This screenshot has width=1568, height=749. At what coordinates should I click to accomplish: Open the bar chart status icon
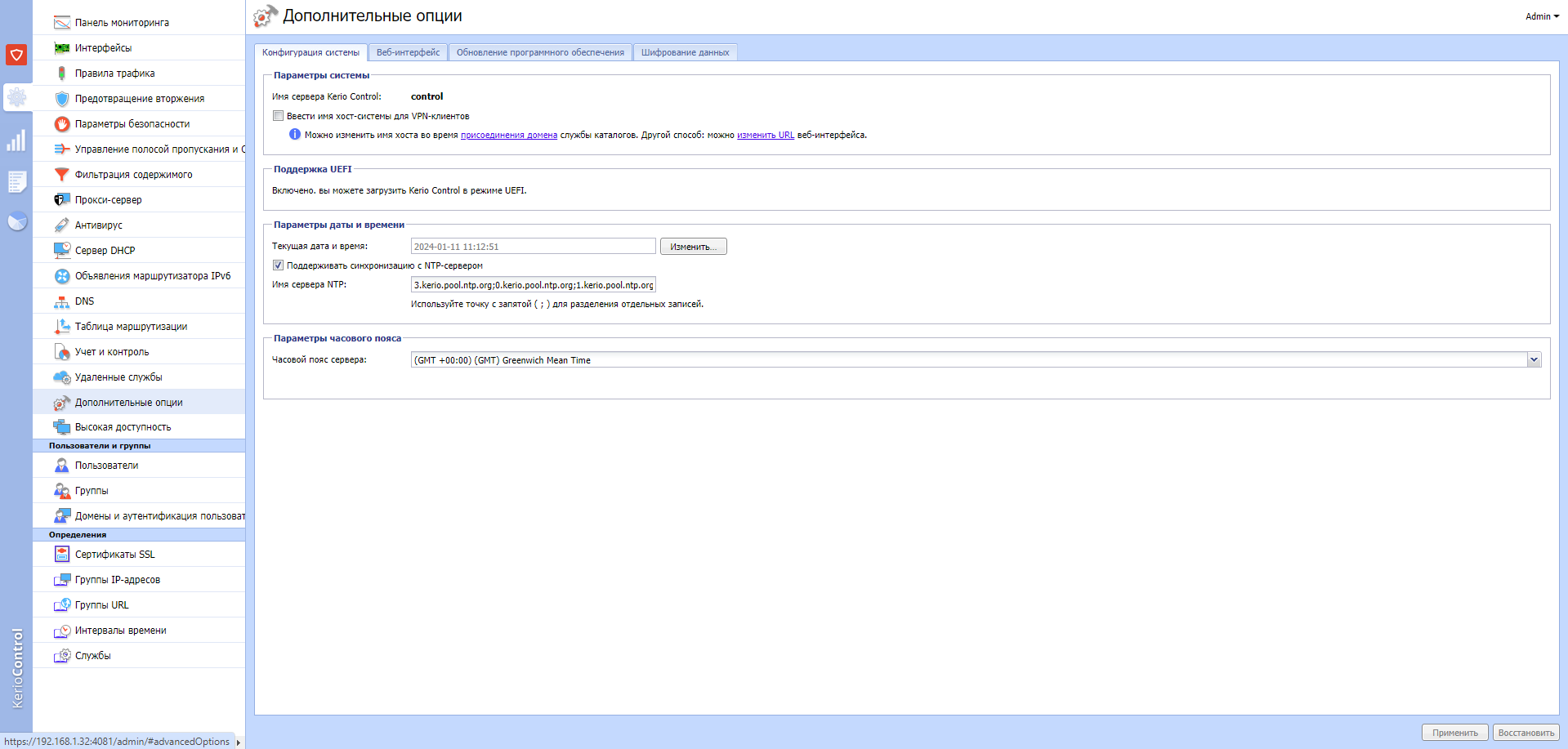coord(16,141)
